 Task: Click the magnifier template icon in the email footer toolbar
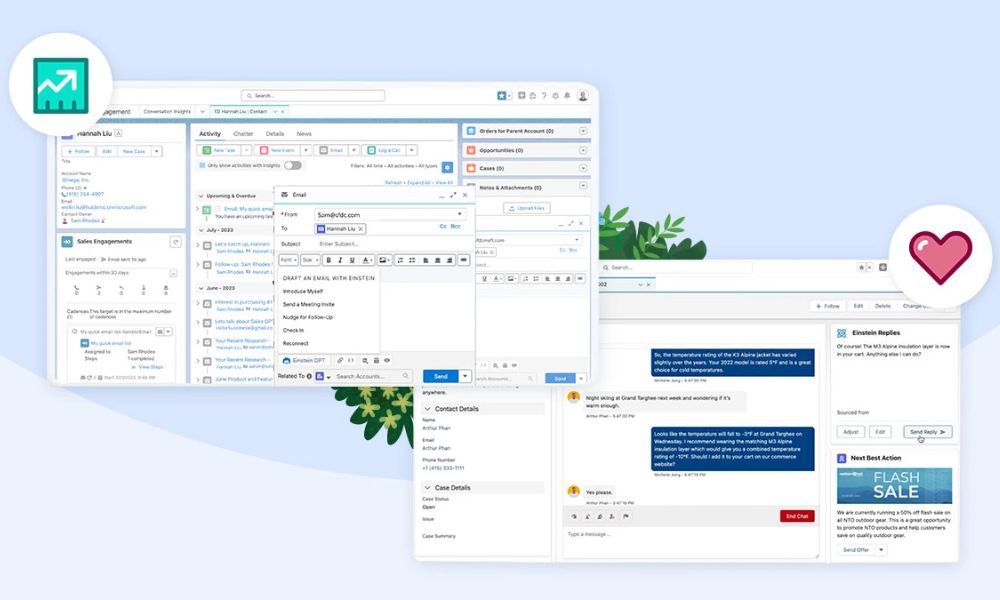(x=365, y=360)
